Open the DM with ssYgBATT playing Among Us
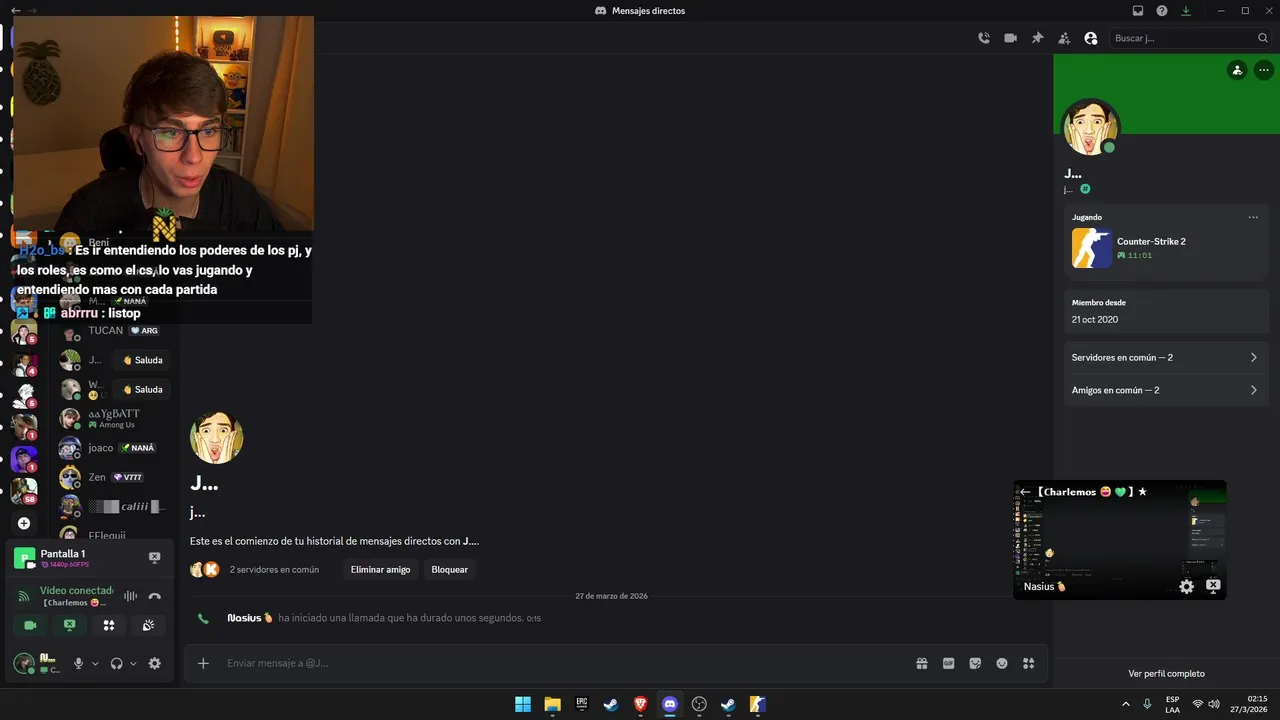The height and width of the screenshot is (720, 1280). [x=112, y=418]
